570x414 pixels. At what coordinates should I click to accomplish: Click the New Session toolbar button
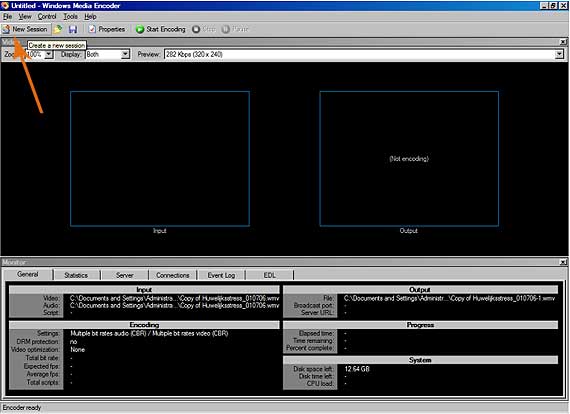[x=25, y=29]
